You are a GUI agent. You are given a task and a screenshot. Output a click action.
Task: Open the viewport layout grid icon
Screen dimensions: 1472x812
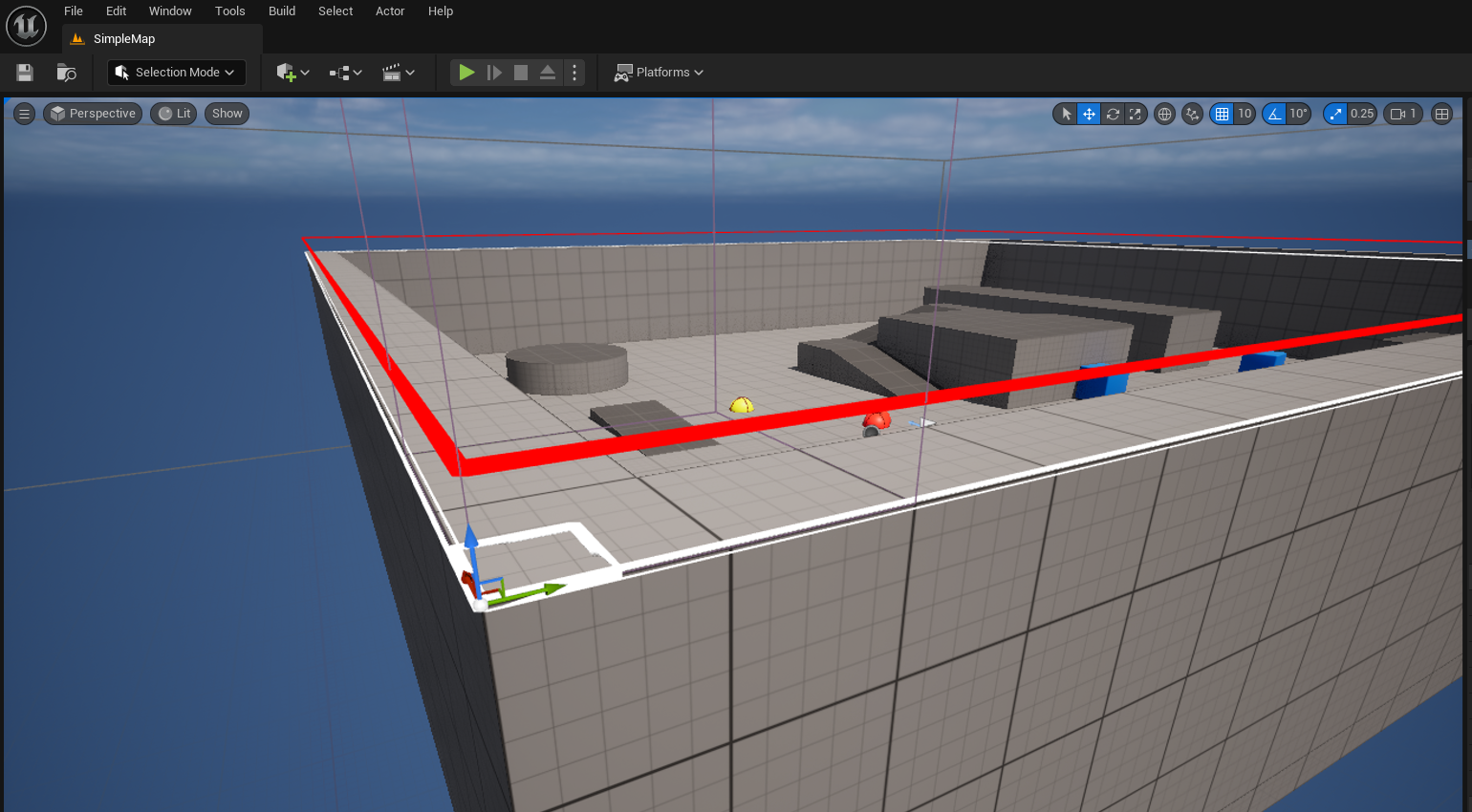click(x=1442, y=114)
